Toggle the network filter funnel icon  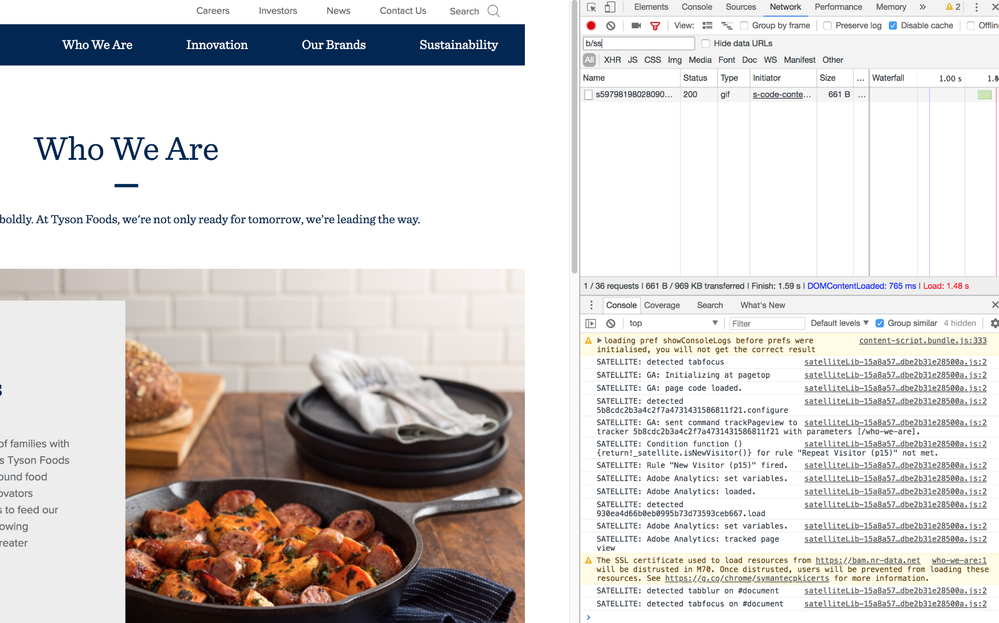pos(655,26)
